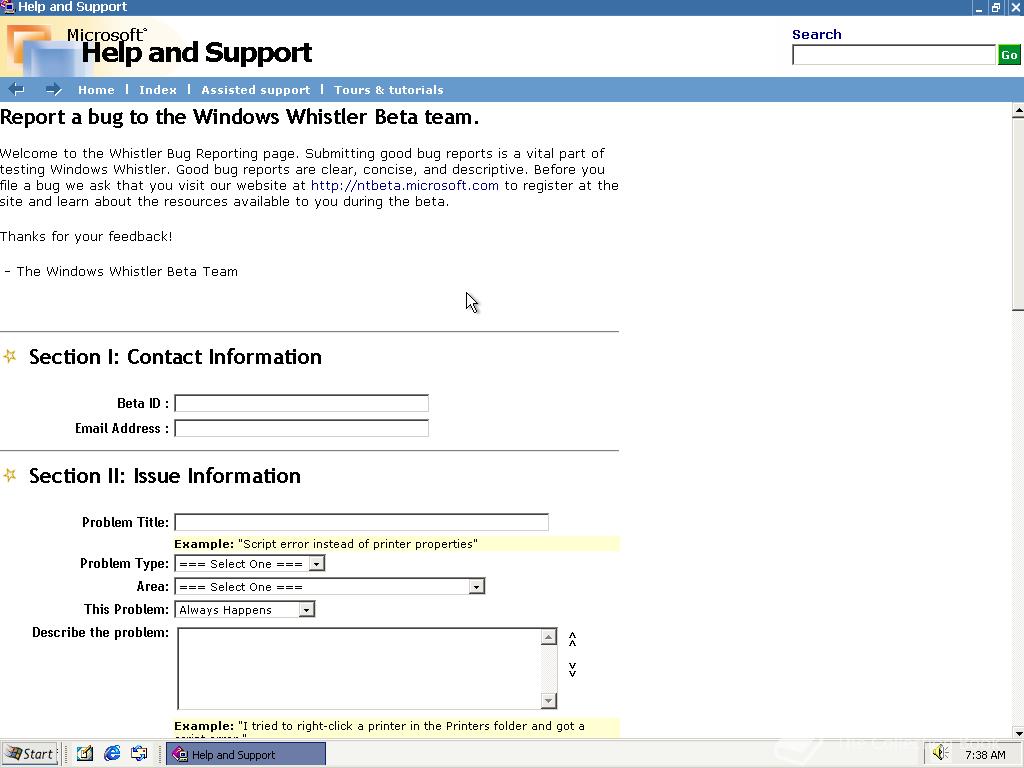Click the shrink text area down-arrows icon
The width and height of the screenshot is (1024, 768).
point(572,669)
